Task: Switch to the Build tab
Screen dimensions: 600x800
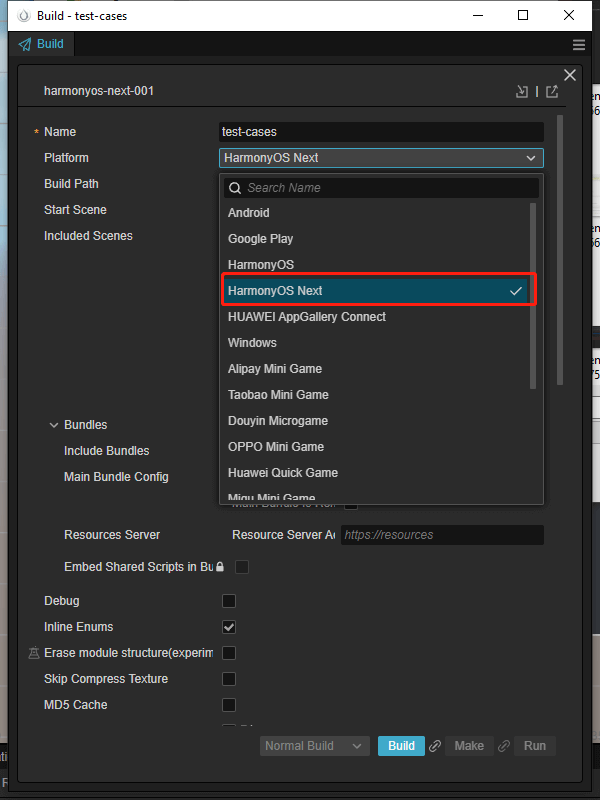Action: click(x=41, y=44)
